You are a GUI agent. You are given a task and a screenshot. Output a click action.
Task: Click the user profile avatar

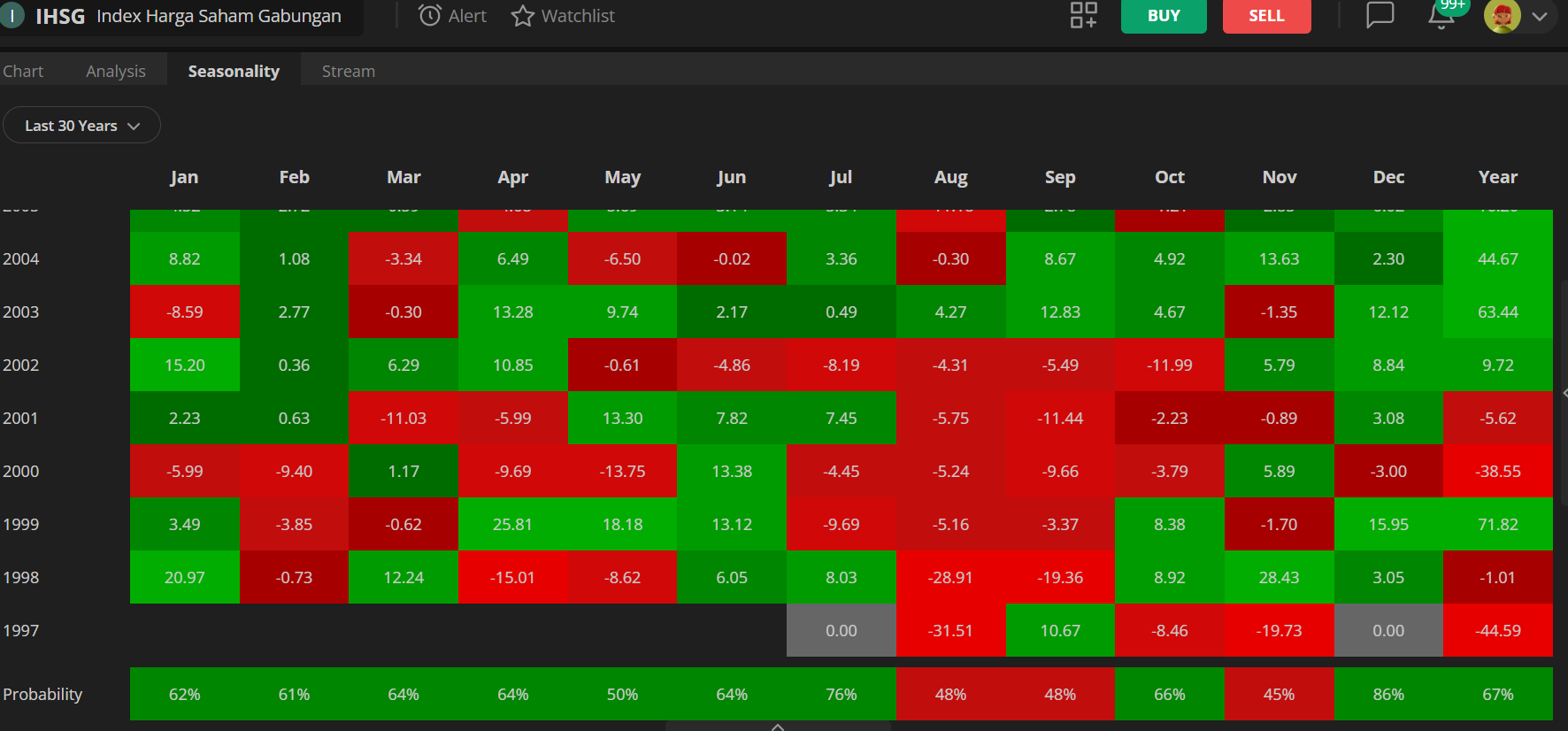tap(1502, 16)
